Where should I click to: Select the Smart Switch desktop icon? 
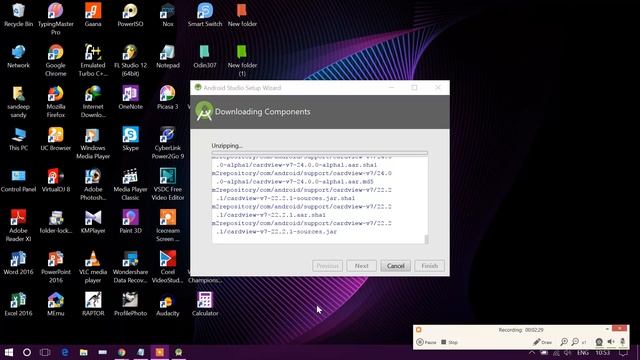[x=205, y=15]
